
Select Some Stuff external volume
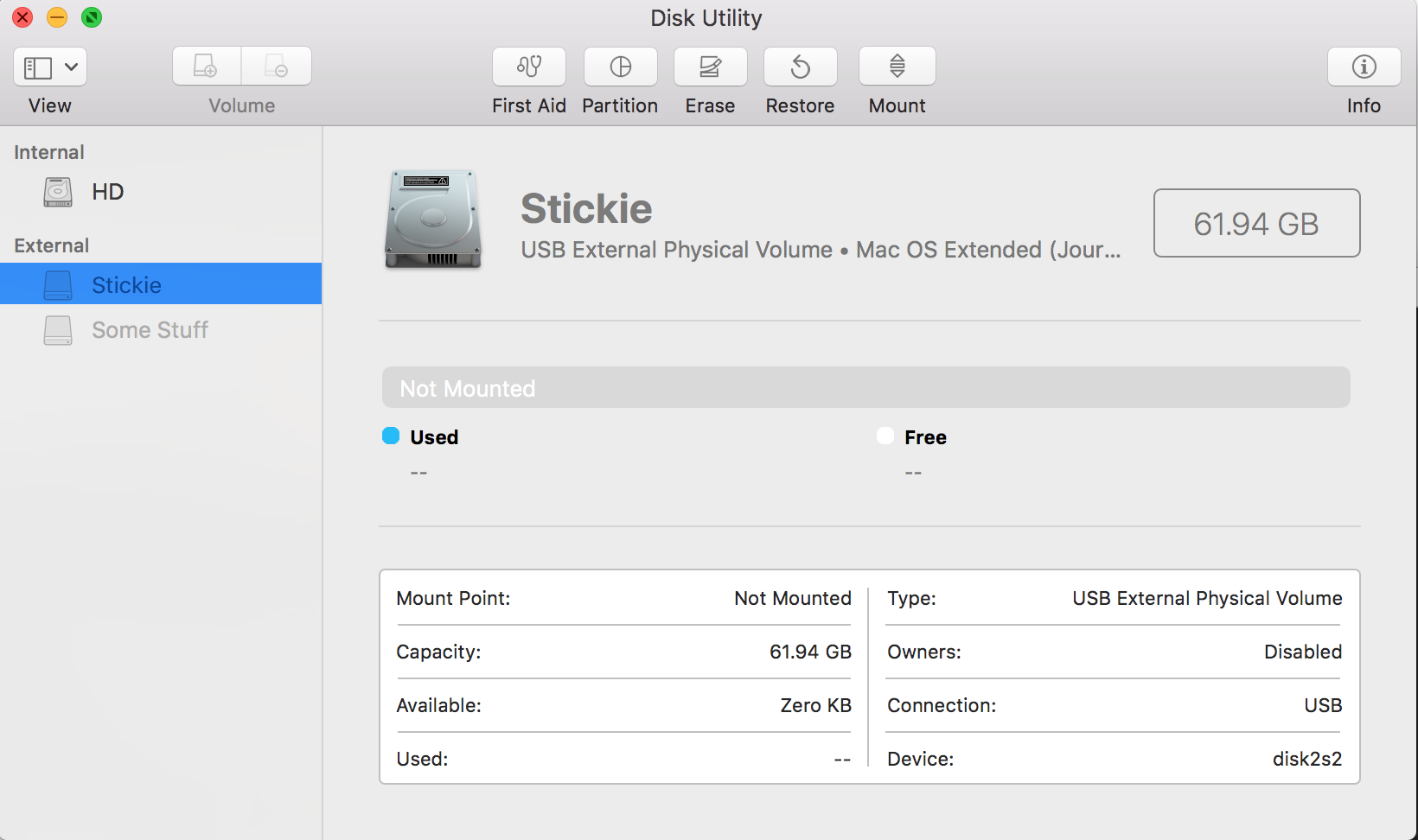(x=150, y=330)
